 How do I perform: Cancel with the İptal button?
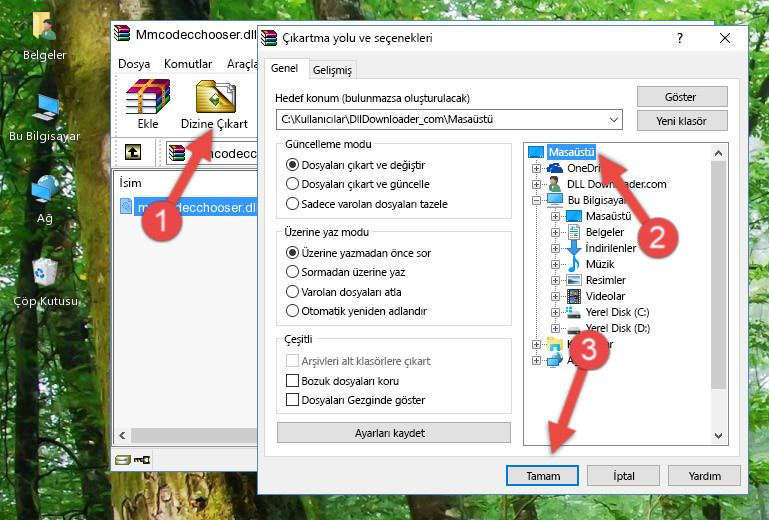coord(623,476)
